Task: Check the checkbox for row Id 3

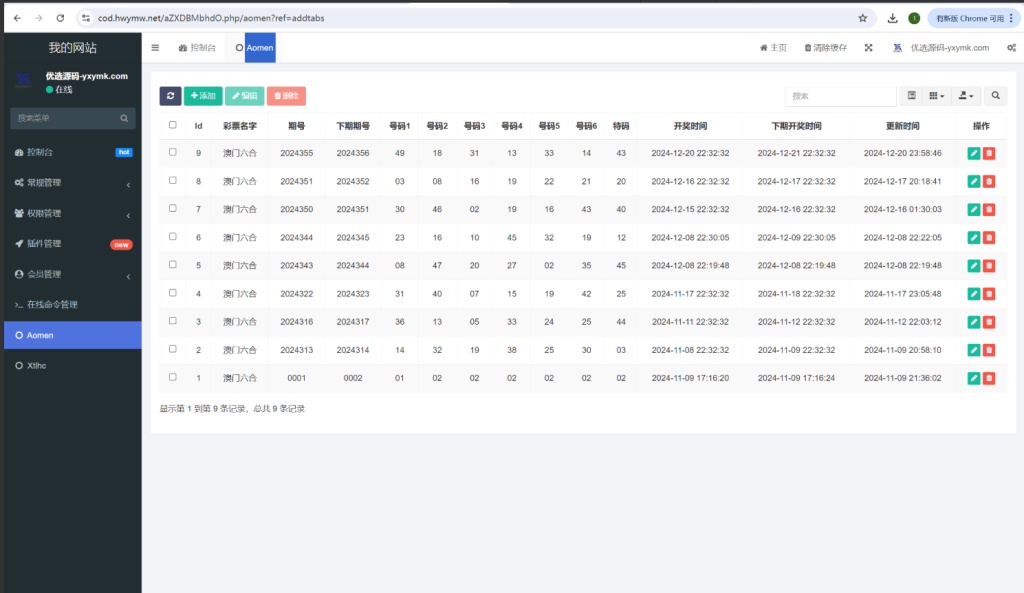Action: pyautogui.click(x=172, y=321)
